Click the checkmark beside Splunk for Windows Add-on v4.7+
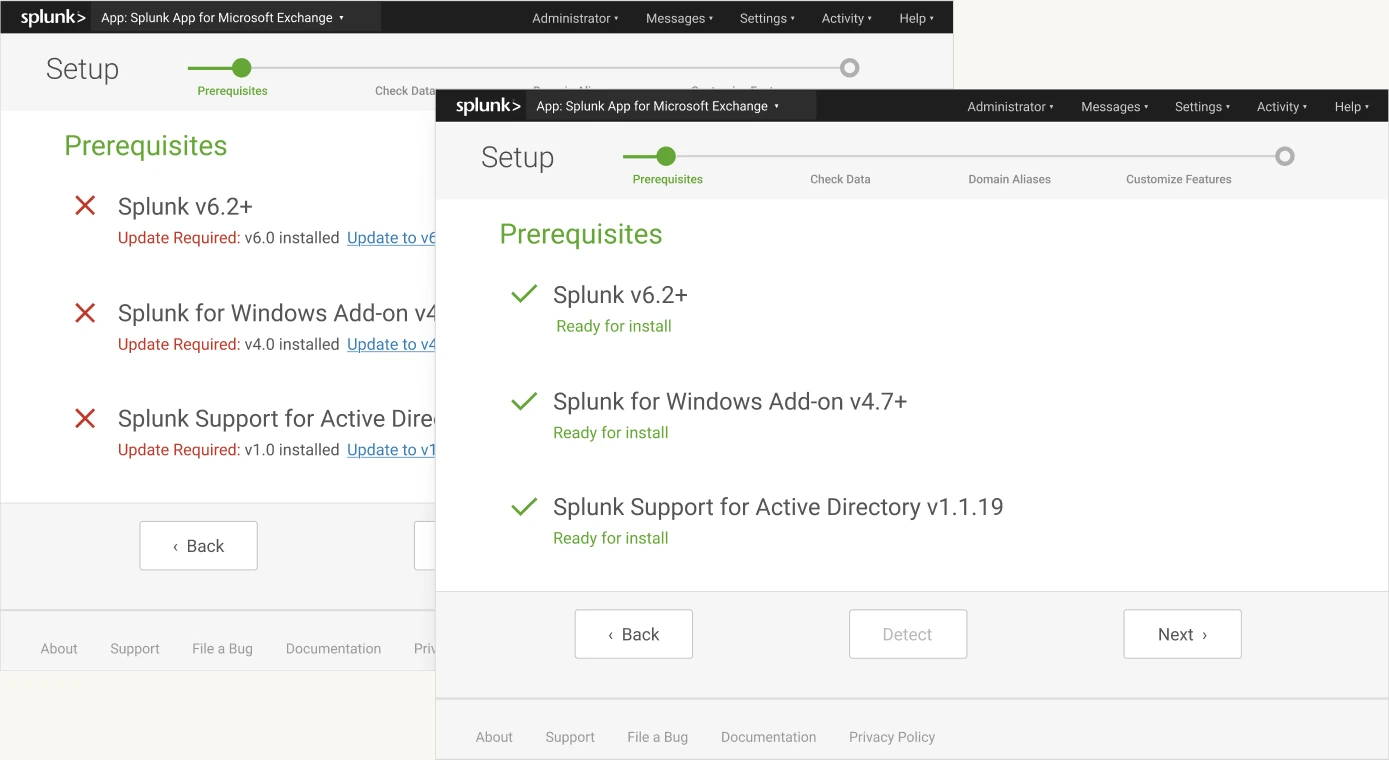The image size is (1389, 760). (524, 401)
